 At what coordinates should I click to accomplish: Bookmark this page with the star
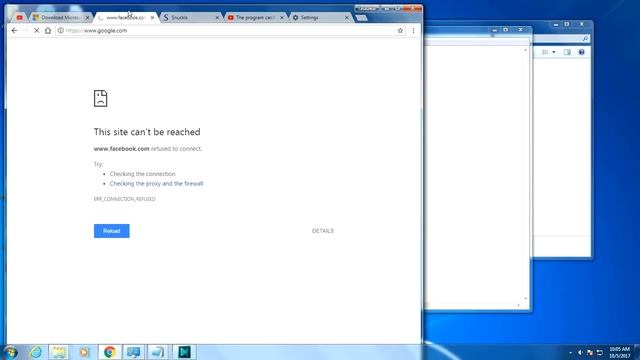[400, 31]
